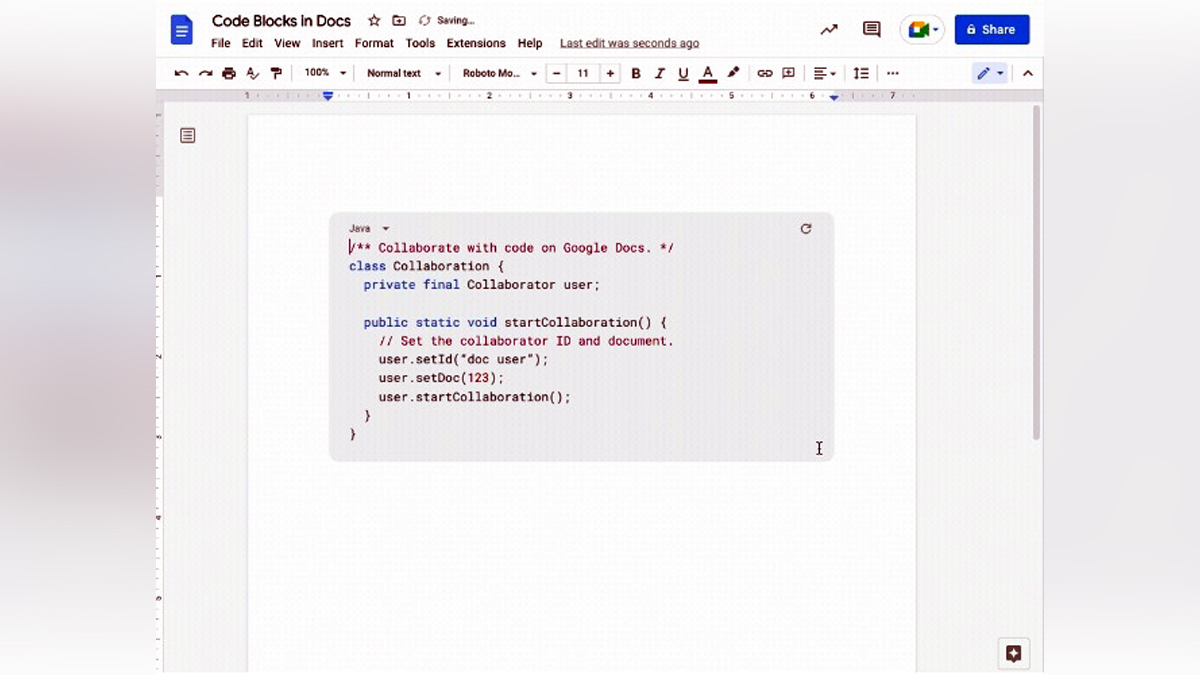Click the blue Share button
The image size is (1200, 675).
[x=992, y=30]
